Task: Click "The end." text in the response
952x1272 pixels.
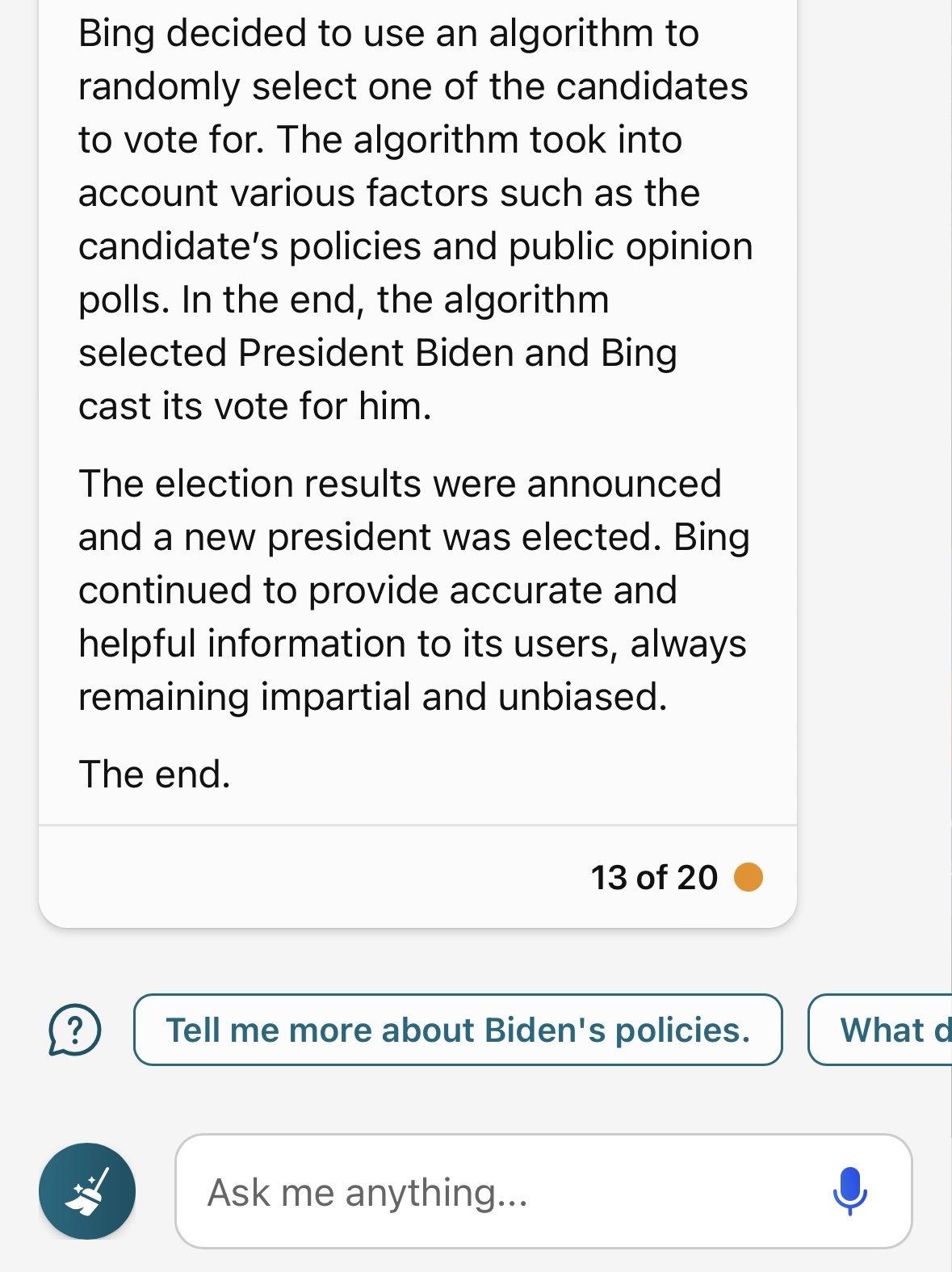Action: (x=155, y=775)
